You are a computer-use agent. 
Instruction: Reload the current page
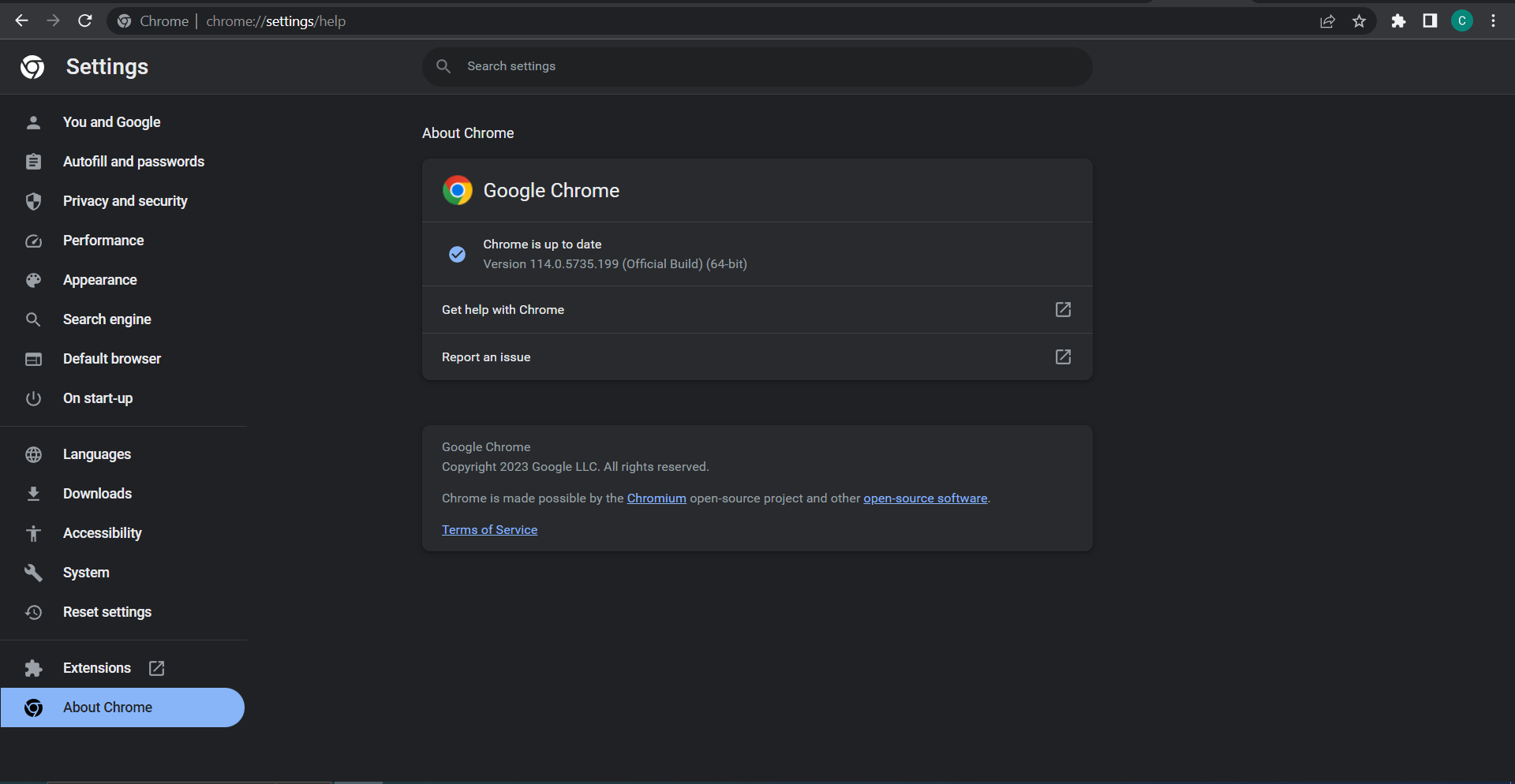pyautogui.click(x=85, y=21)
